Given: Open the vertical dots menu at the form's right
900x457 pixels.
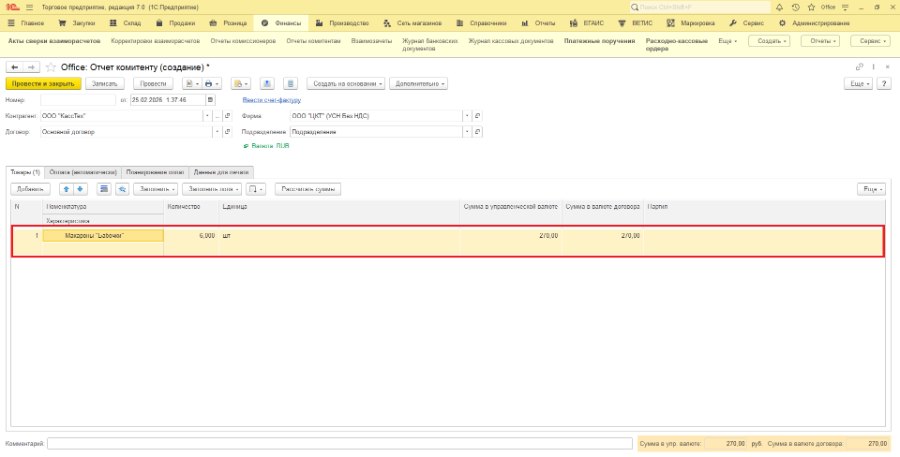Looking at the screenshot, I should click(x=874, y=67).
